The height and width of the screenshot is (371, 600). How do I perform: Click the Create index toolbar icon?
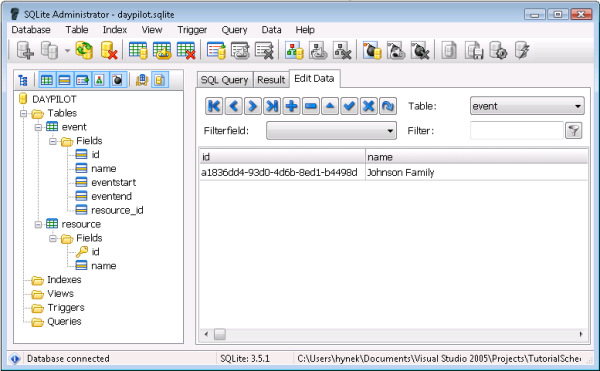294,50
